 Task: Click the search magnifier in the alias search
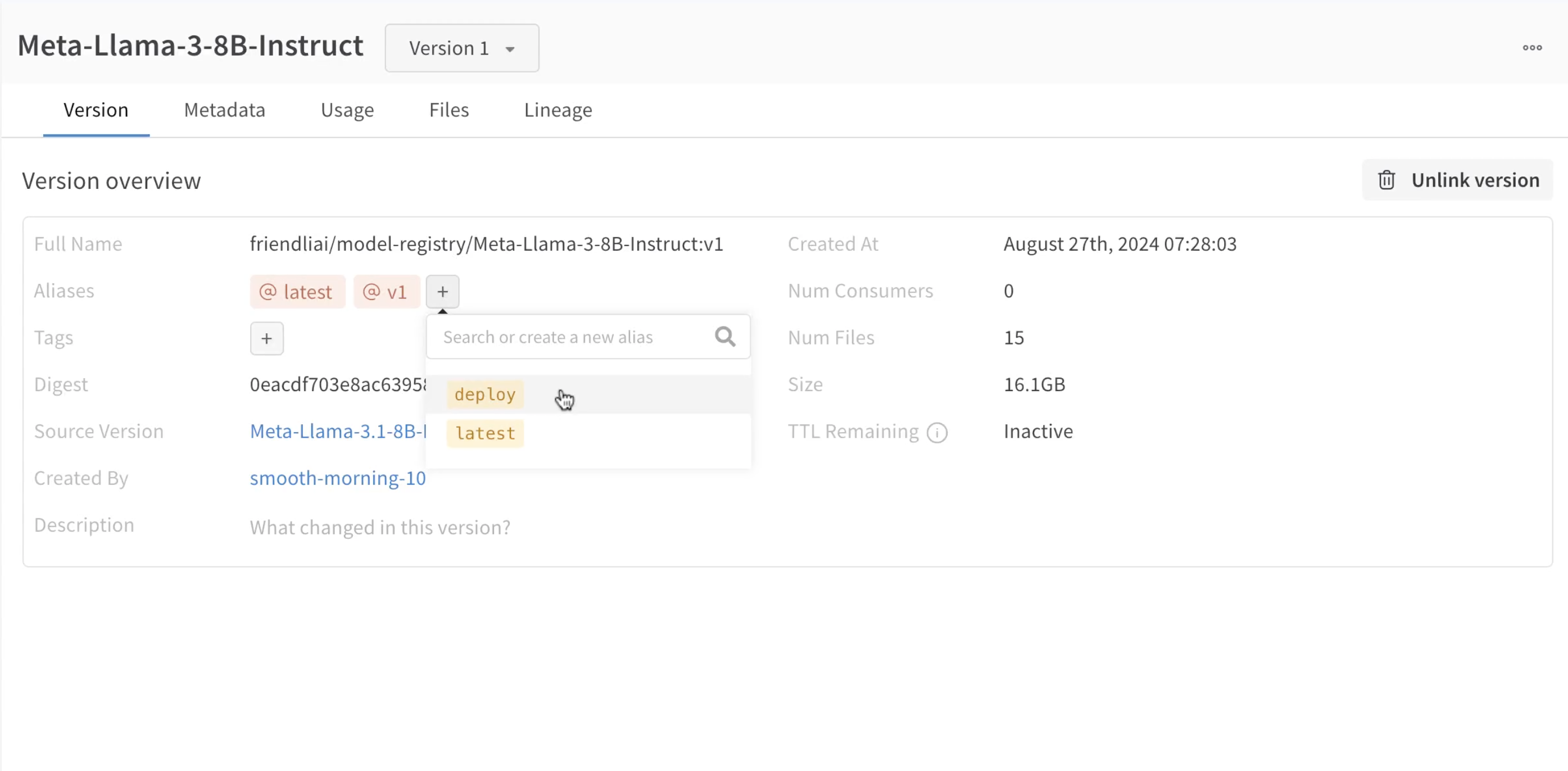725,337
